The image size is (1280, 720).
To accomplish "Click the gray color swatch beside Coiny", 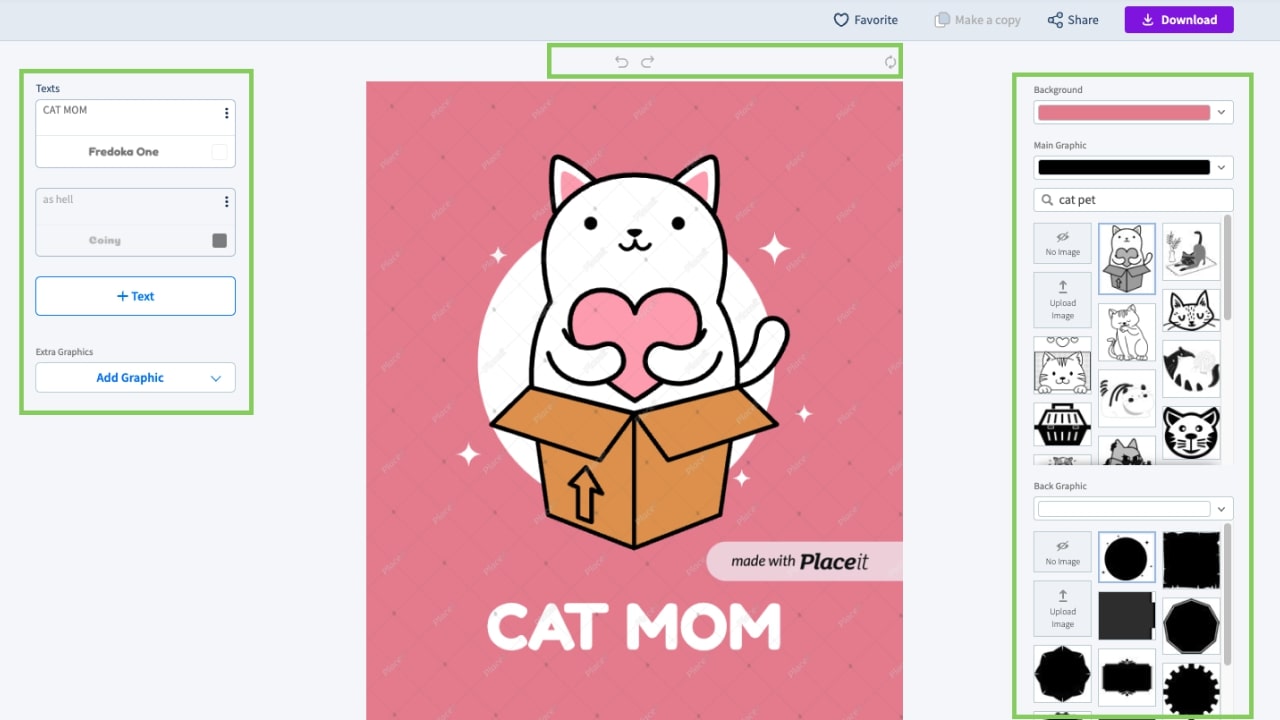I will coord(219,241).
